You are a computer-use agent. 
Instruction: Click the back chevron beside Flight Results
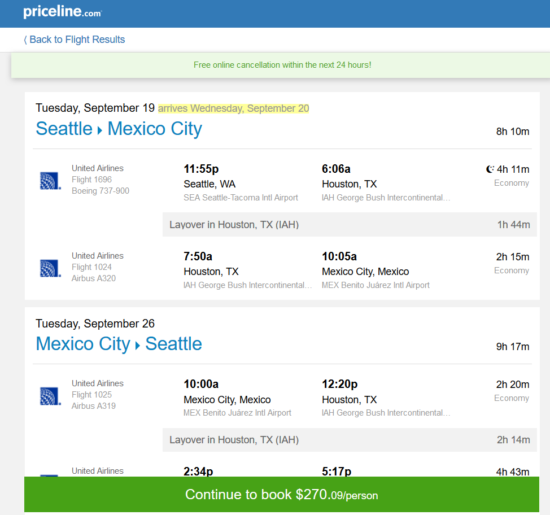click(25, 40)
